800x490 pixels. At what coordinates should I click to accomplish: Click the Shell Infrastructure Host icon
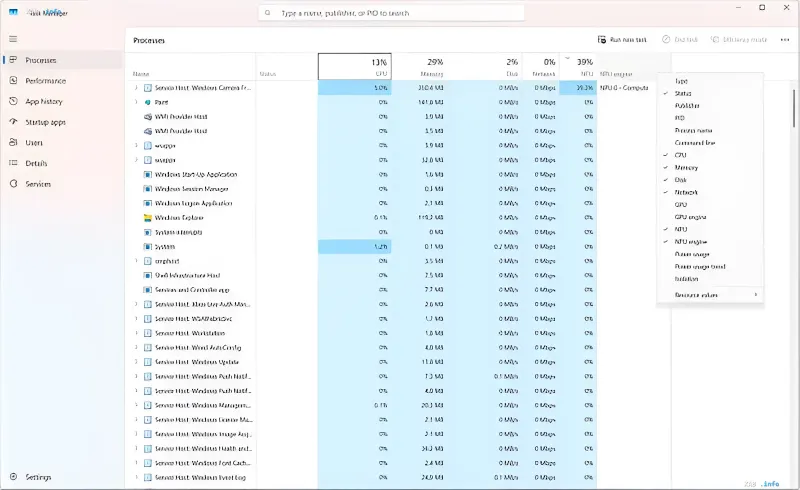click(x=147, y=275)
